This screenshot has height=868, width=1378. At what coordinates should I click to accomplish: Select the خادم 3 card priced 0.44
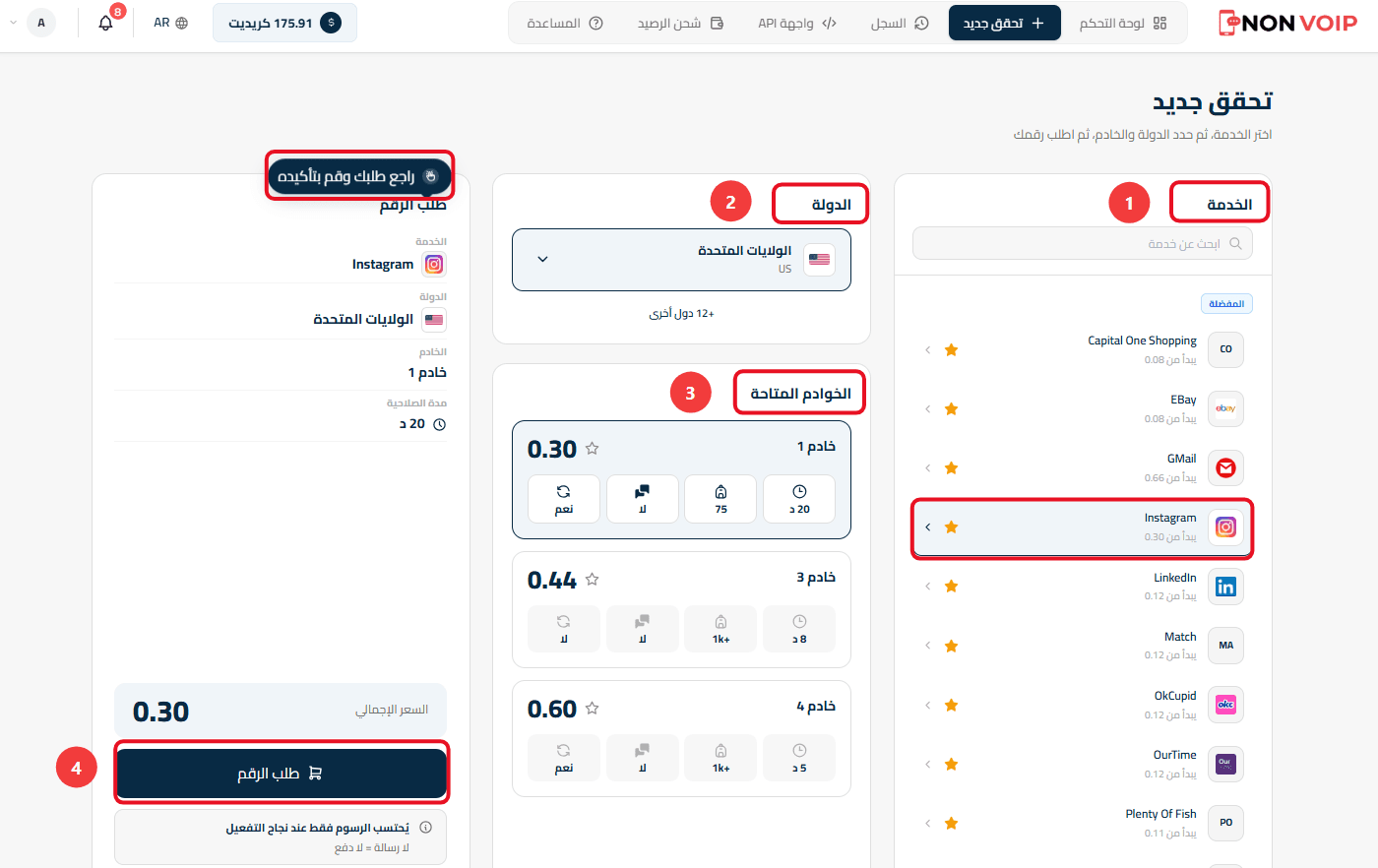(681, 610)
